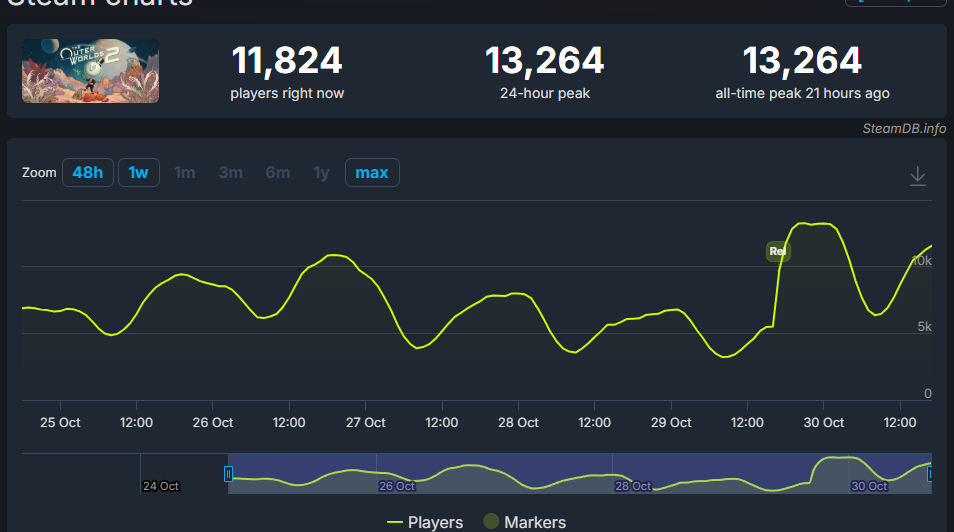Select the 1y zoom option
Screen dimensions: 954x532
[x=321, y=173]
